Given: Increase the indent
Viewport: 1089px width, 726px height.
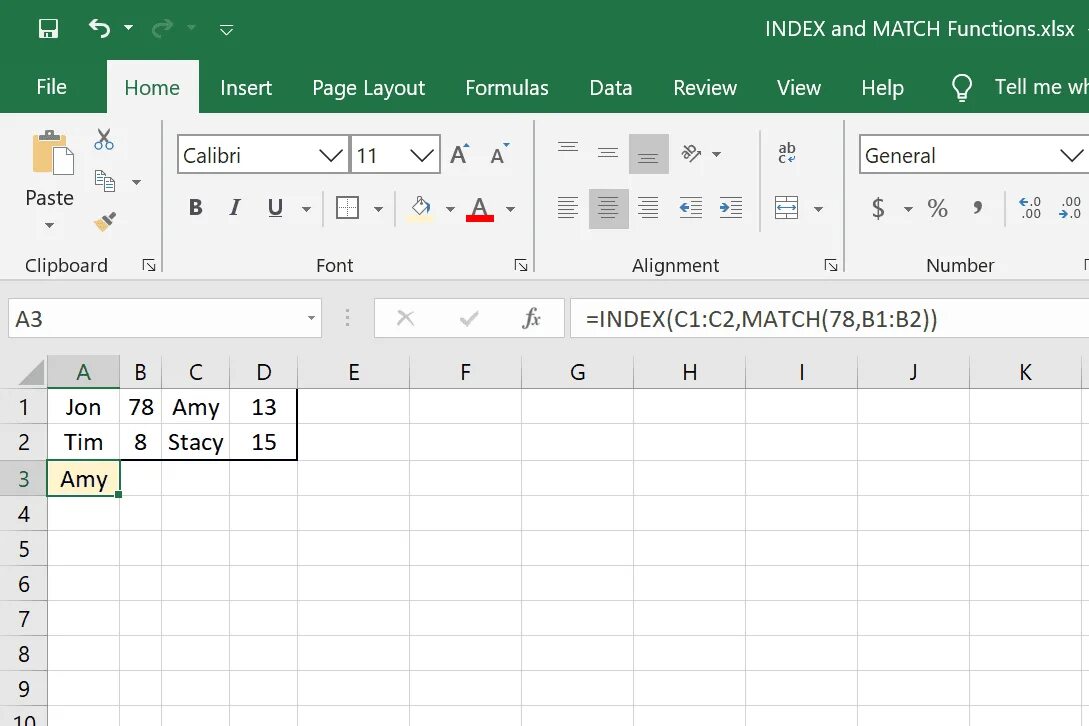Looking at the screenshot, I should [x=731, y=208].
